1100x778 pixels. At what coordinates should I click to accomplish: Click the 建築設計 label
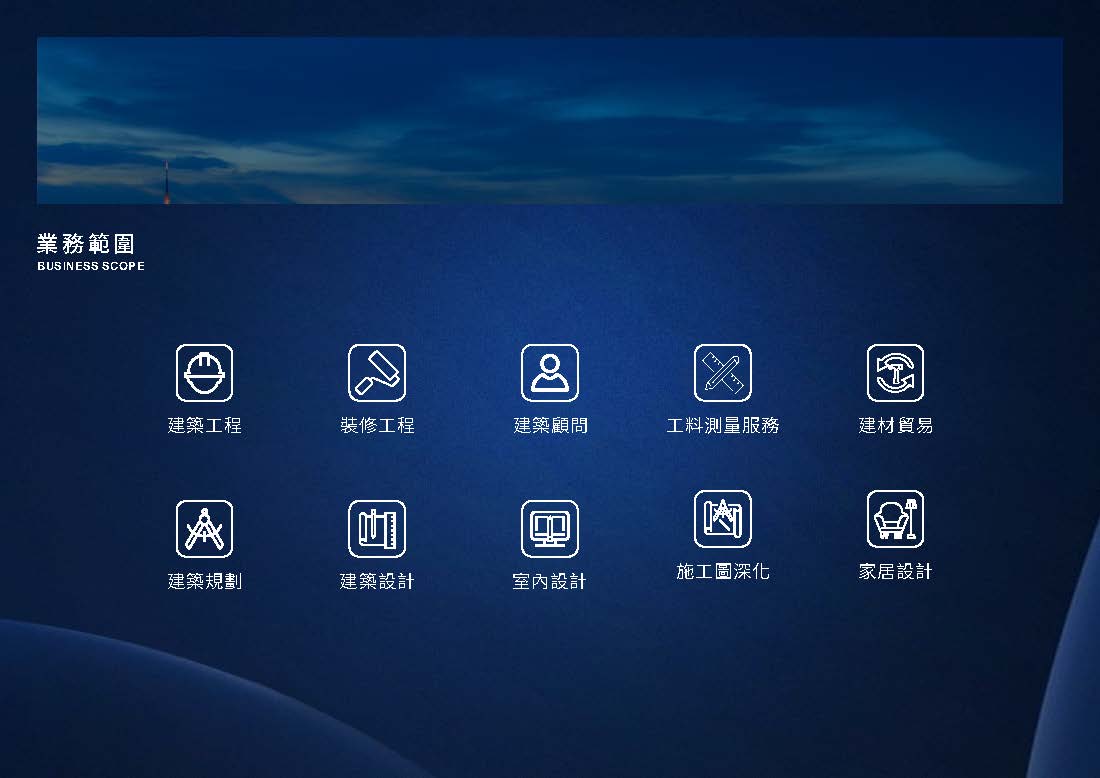tap(377, 581)
